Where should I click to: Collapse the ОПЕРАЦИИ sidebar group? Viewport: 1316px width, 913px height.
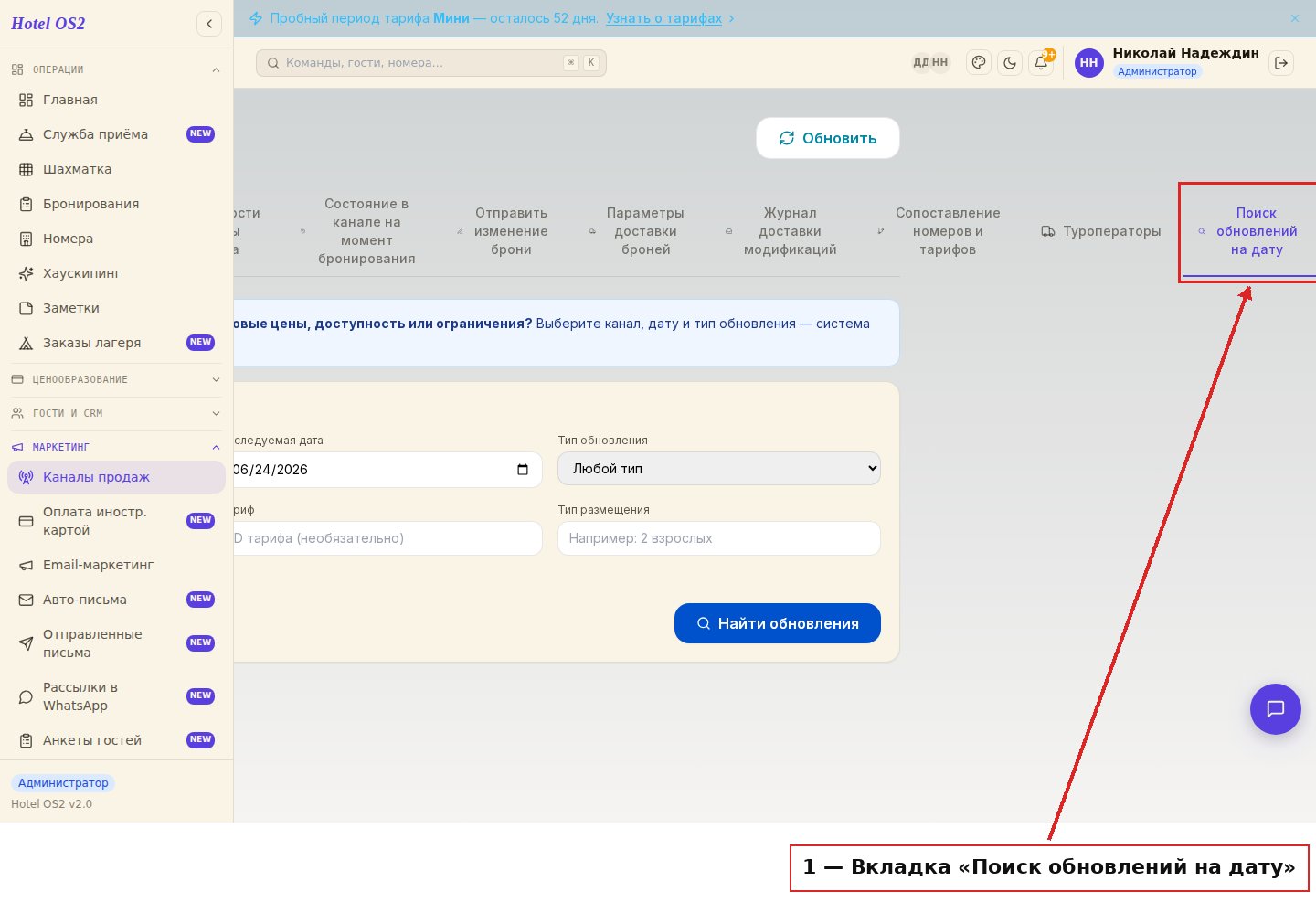coord(116,69)
